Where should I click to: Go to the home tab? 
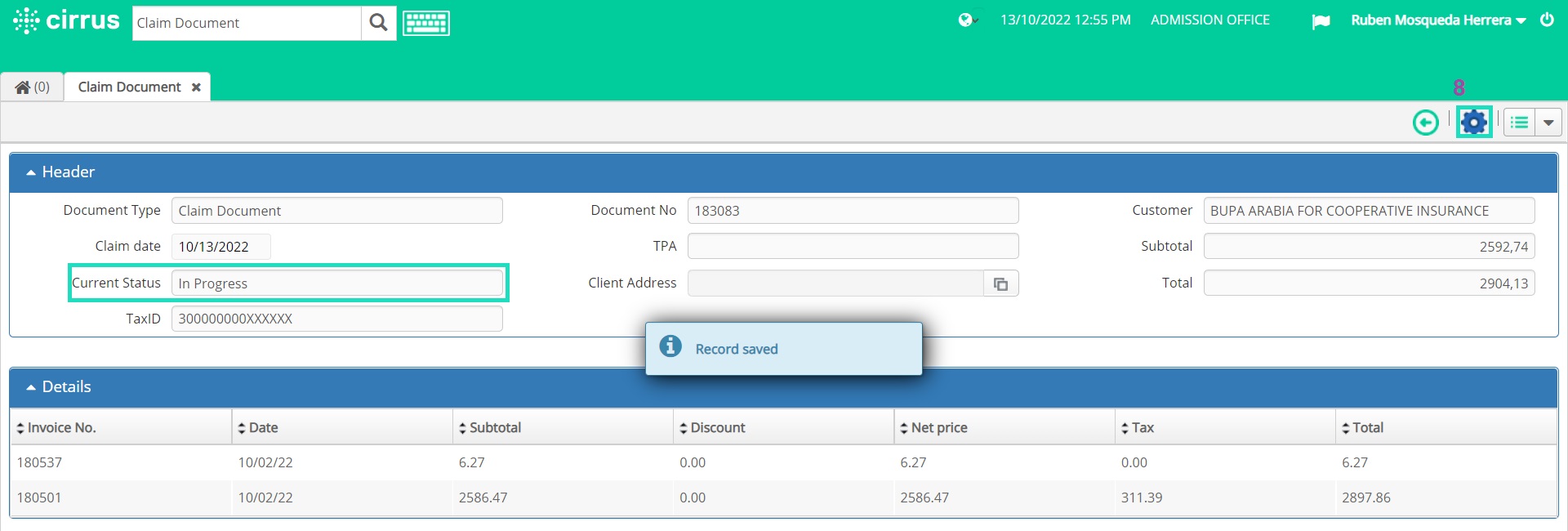(x=33, y=87)
